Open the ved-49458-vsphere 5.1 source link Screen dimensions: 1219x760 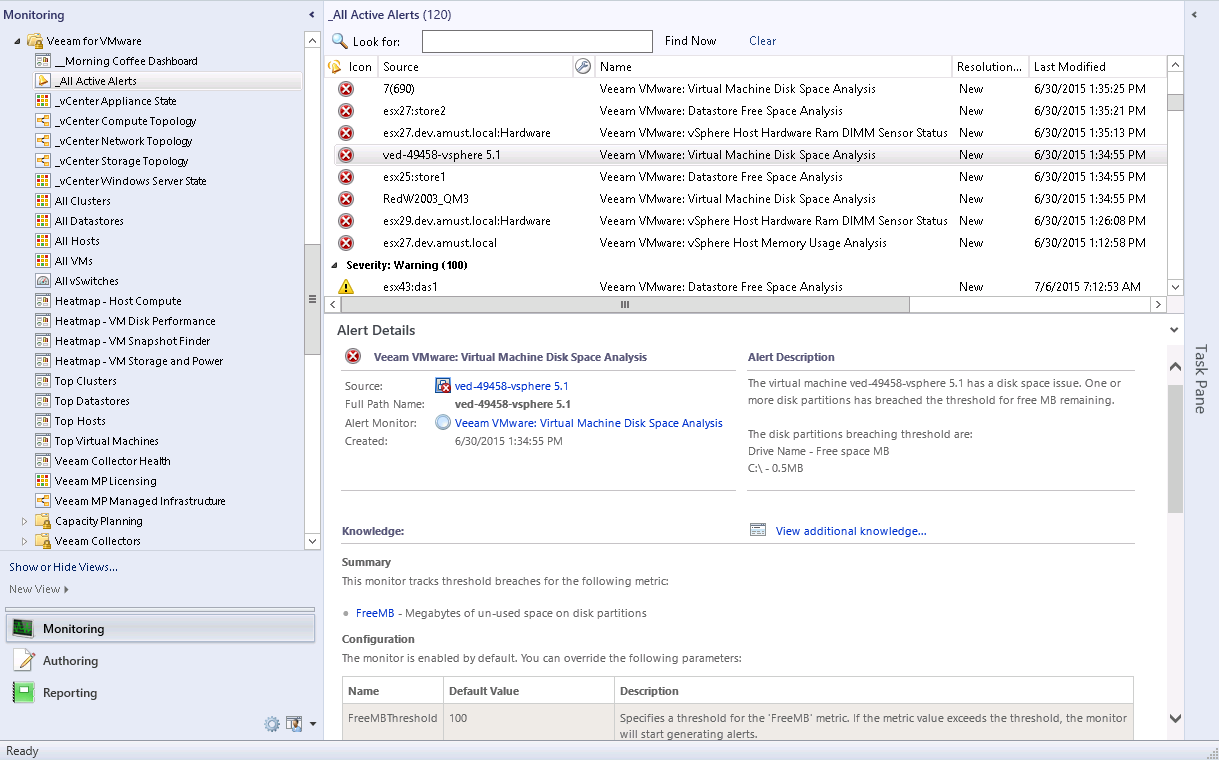[511, 386]
